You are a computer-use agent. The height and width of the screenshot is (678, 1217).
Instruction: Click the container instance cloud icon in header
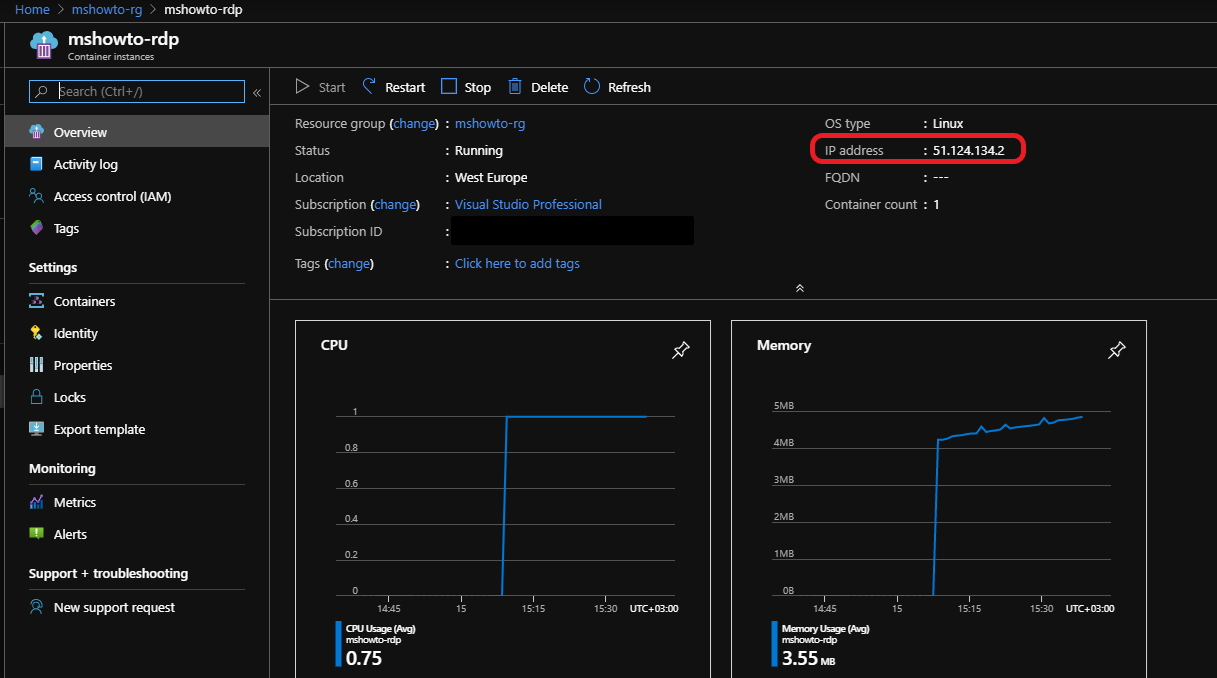[x=44, y=45]
